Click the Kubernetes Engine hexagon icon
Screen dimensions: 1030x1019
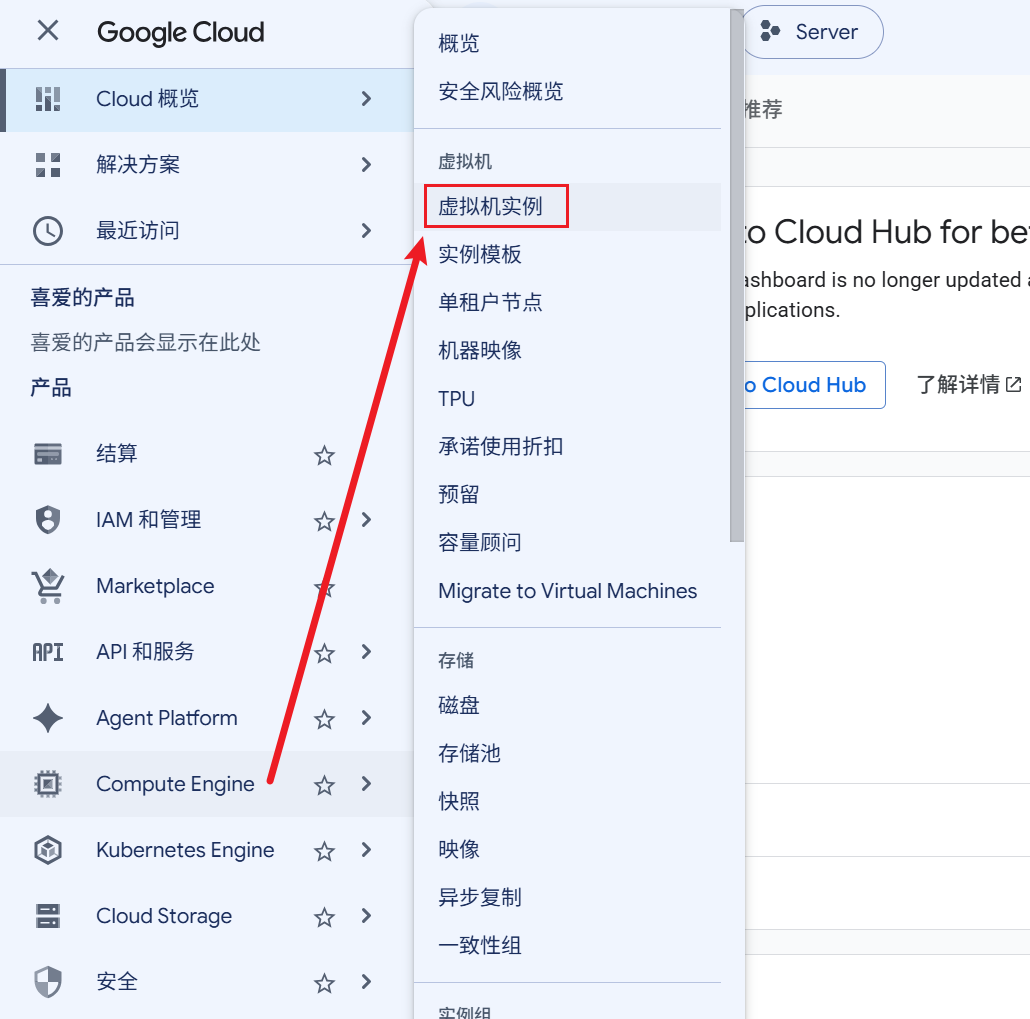point(48,850)
